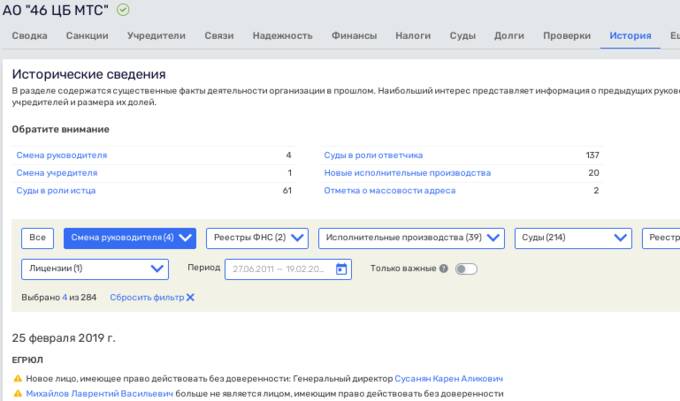Image resolution: width=680 pixels, height=401 pixels.
Task: Open the cut-off Реестр filter dropdown
Action: (661, 238)
